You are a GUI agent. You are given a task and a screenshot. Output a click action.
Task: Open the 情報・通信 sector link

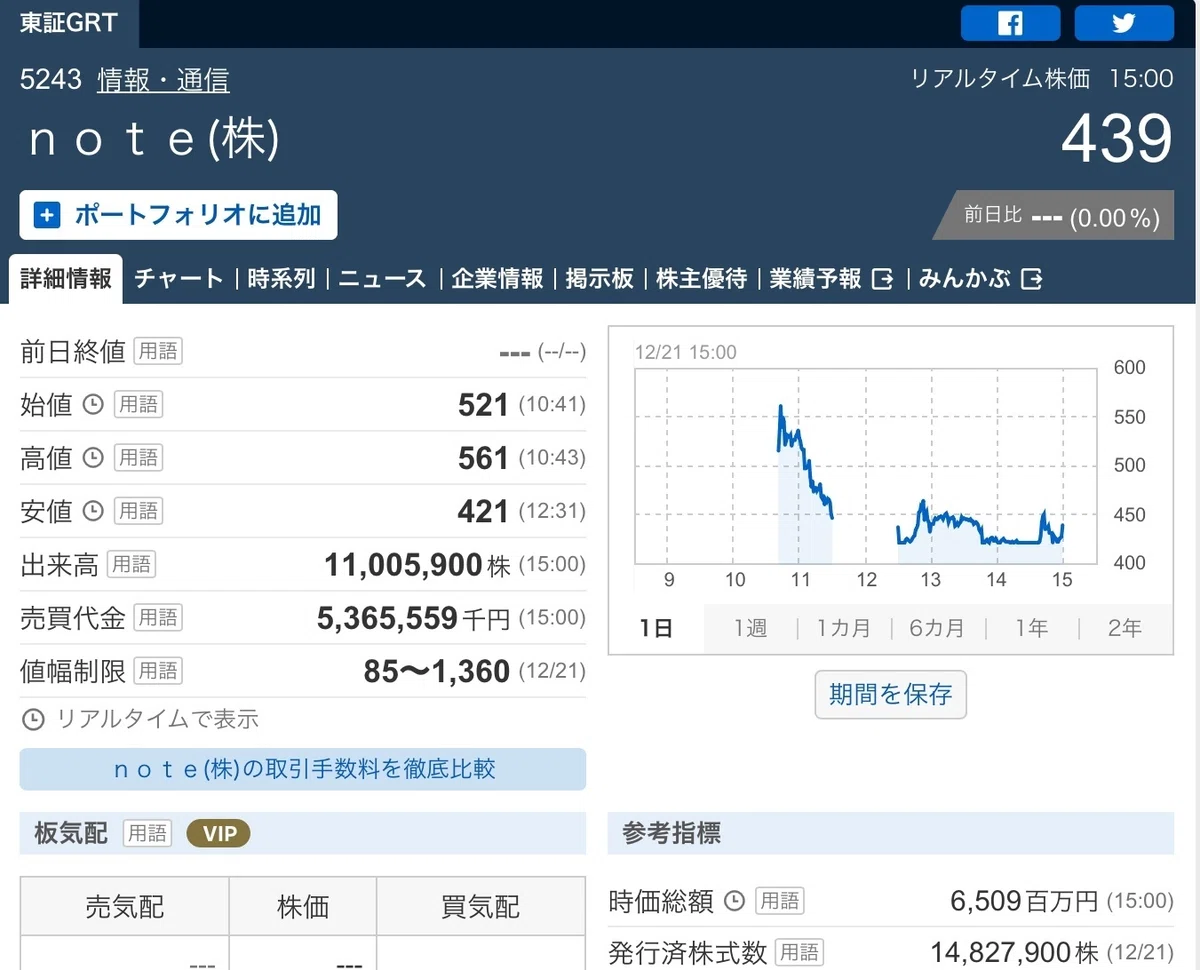(163, 80)
